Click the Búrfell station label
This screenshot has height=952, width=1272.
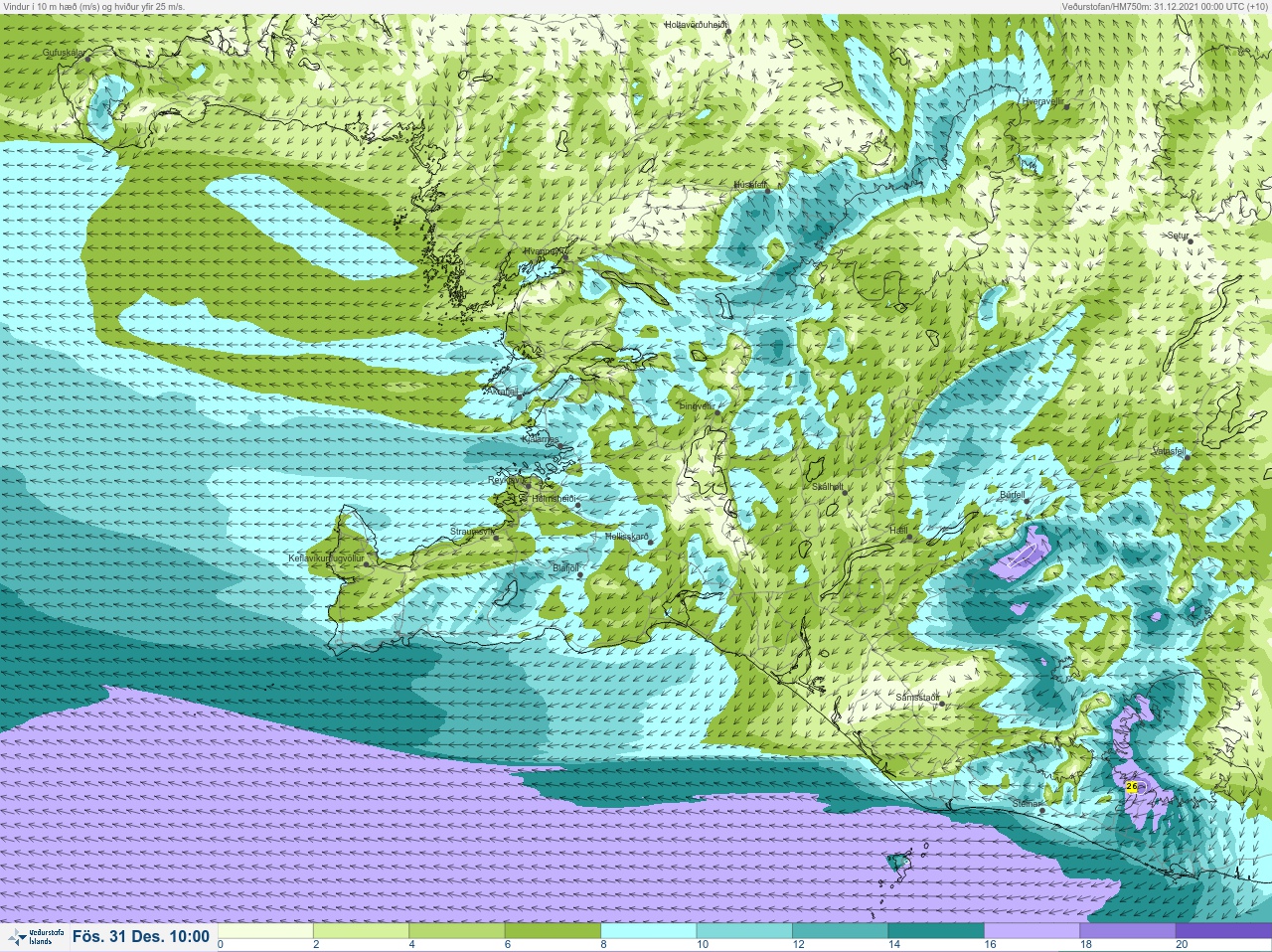pyautogui.click(x=1012, y=495)
